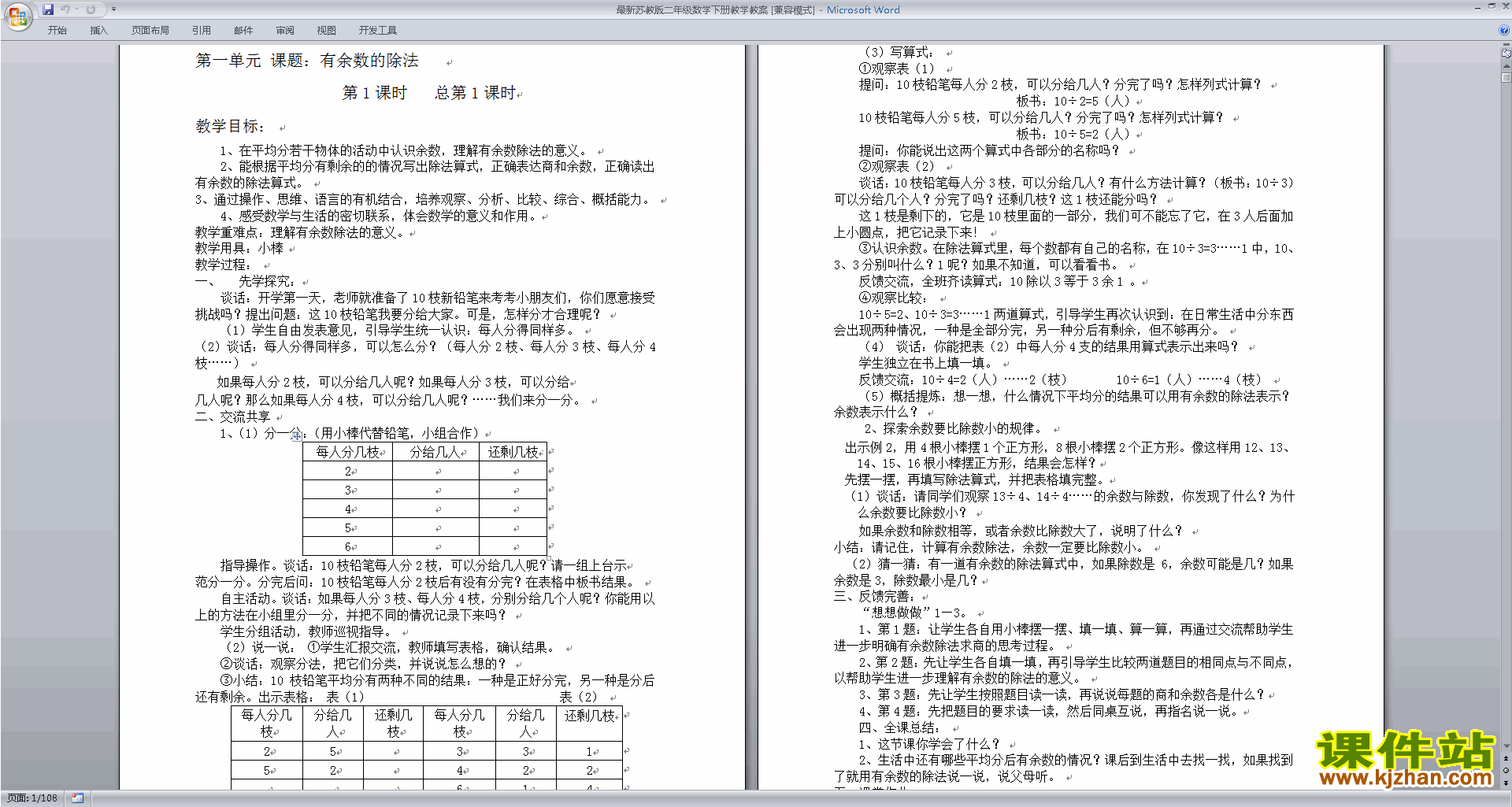Click the 教学过程 line

223,265
